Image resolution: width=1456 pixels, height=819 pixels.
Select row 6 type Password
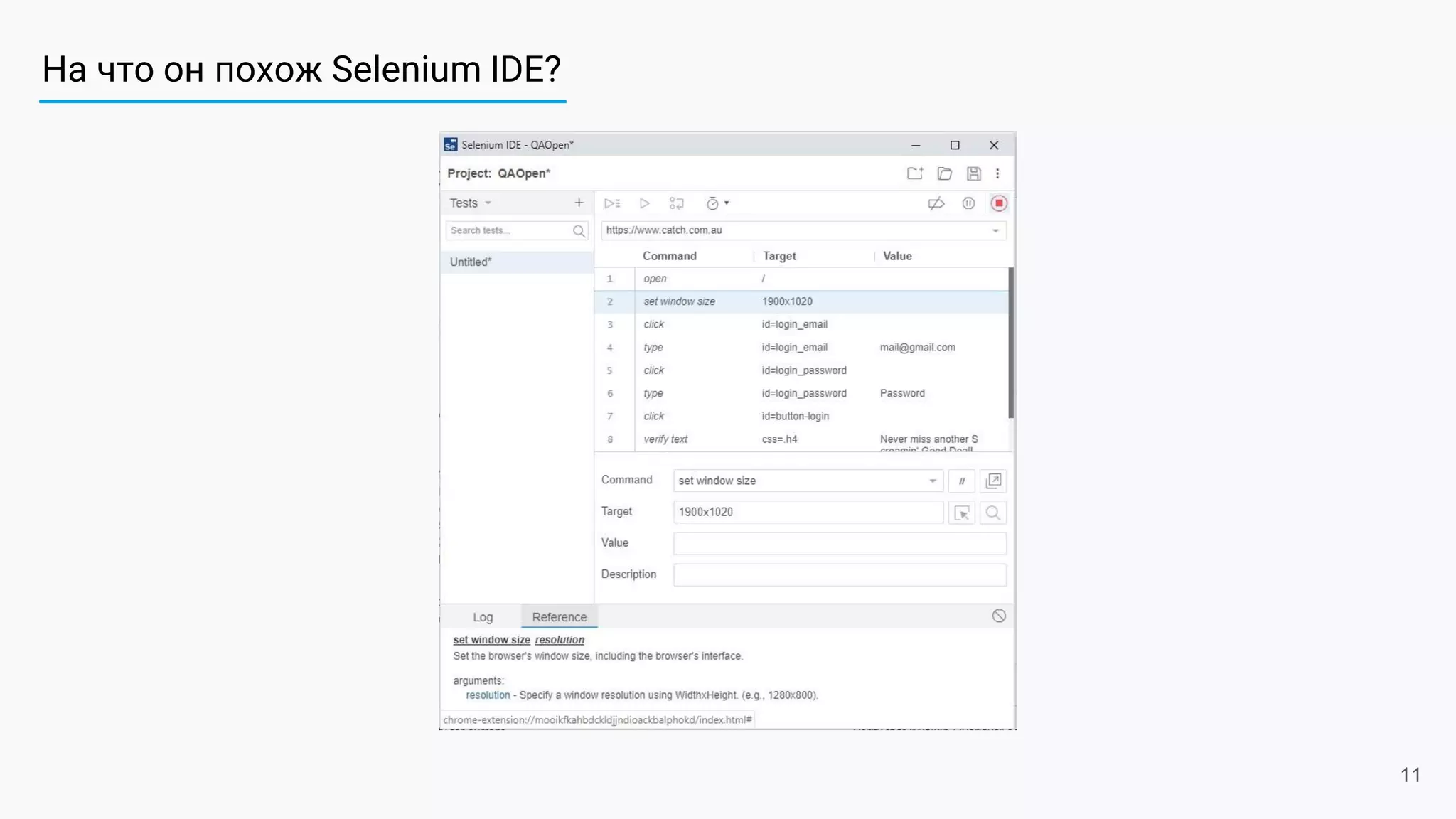coord(801,393)
